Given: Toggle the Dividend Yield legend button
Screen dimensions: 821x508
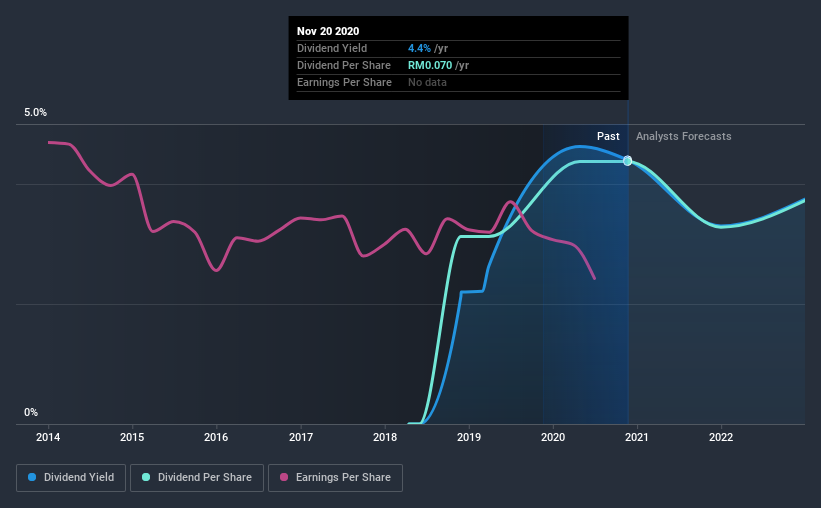Looking at the screenshot, I should pyautogui.click(x=72, y=478).
